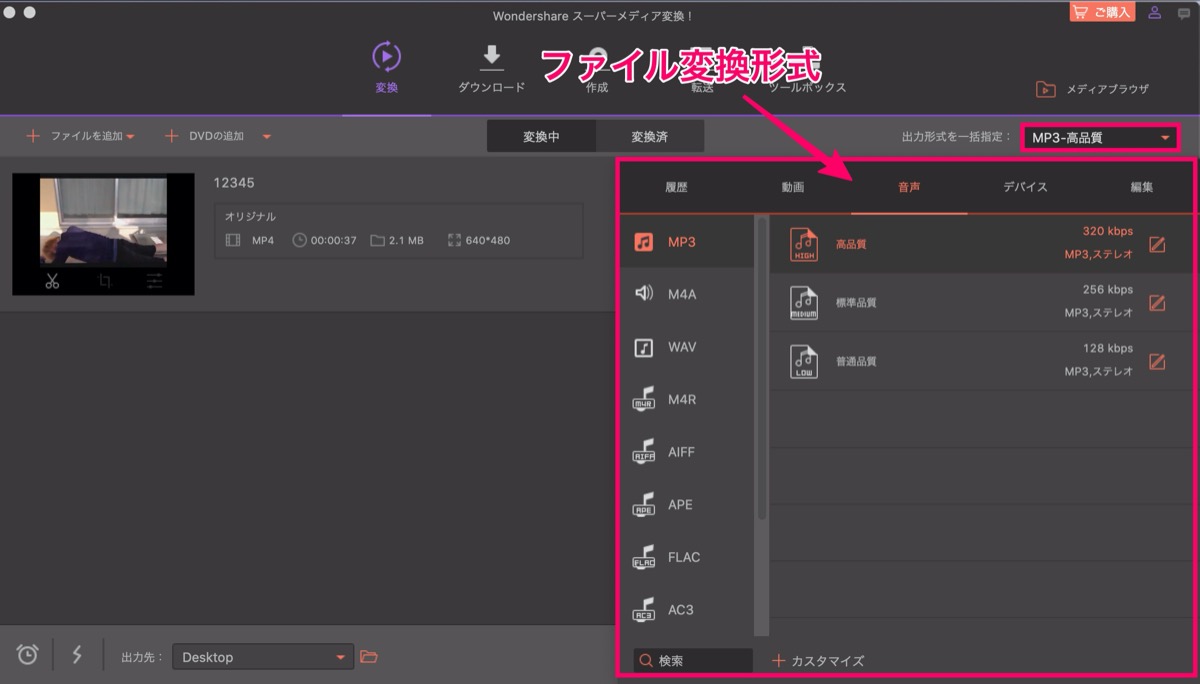Open the MP3-高品質 output format dropdown
The height and width of the screenshot is (684, 1200).
[x=1099, y=138]
